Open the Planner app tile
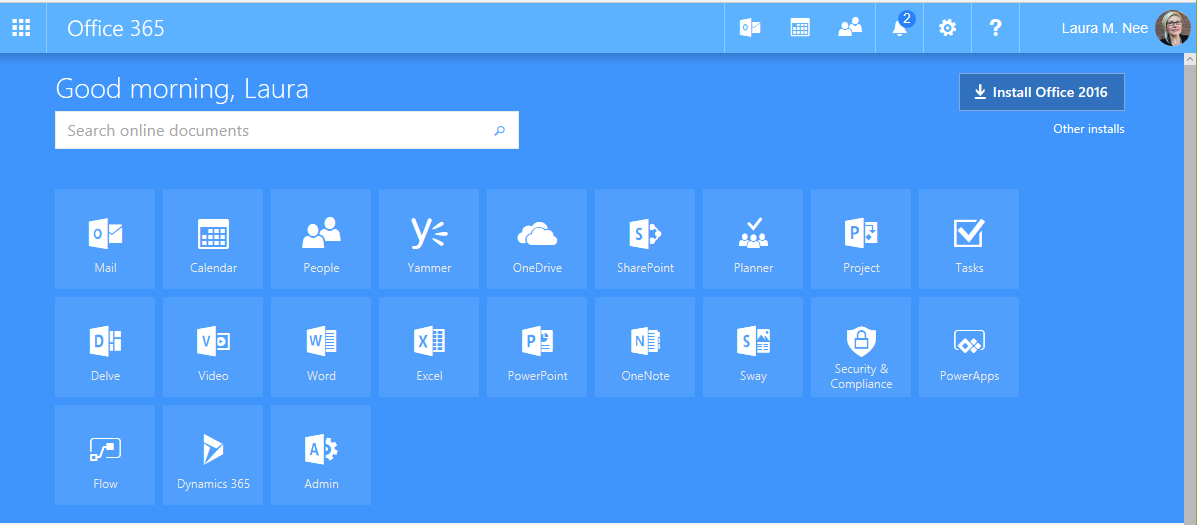1197x525 pixels. [753, 239]
